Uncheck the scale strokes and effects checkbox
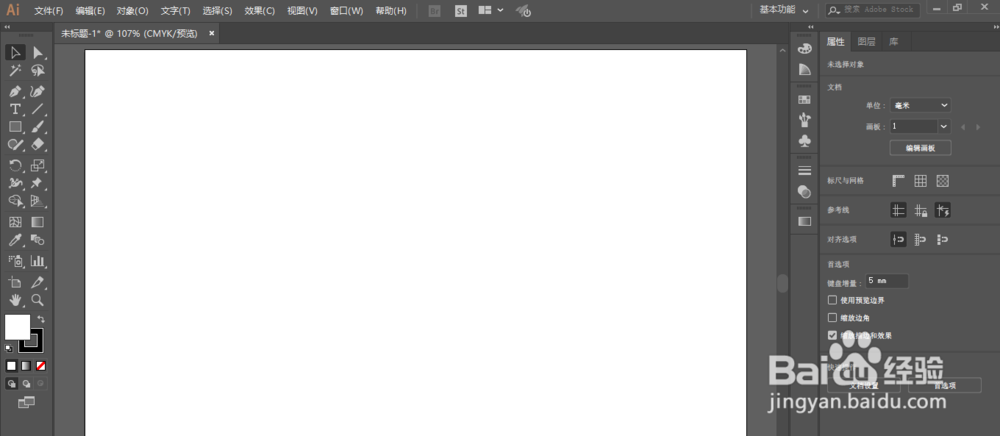 832,335
